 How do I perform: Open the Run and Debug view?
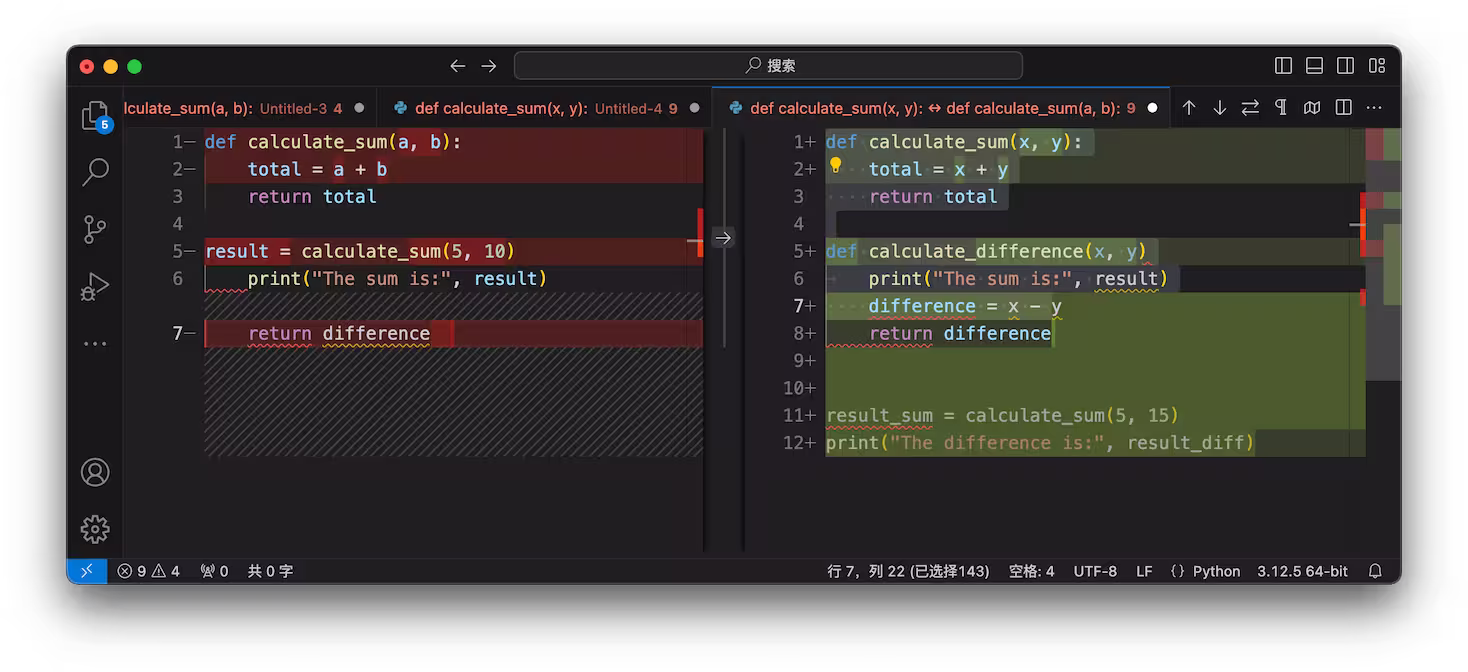point(95,287)
